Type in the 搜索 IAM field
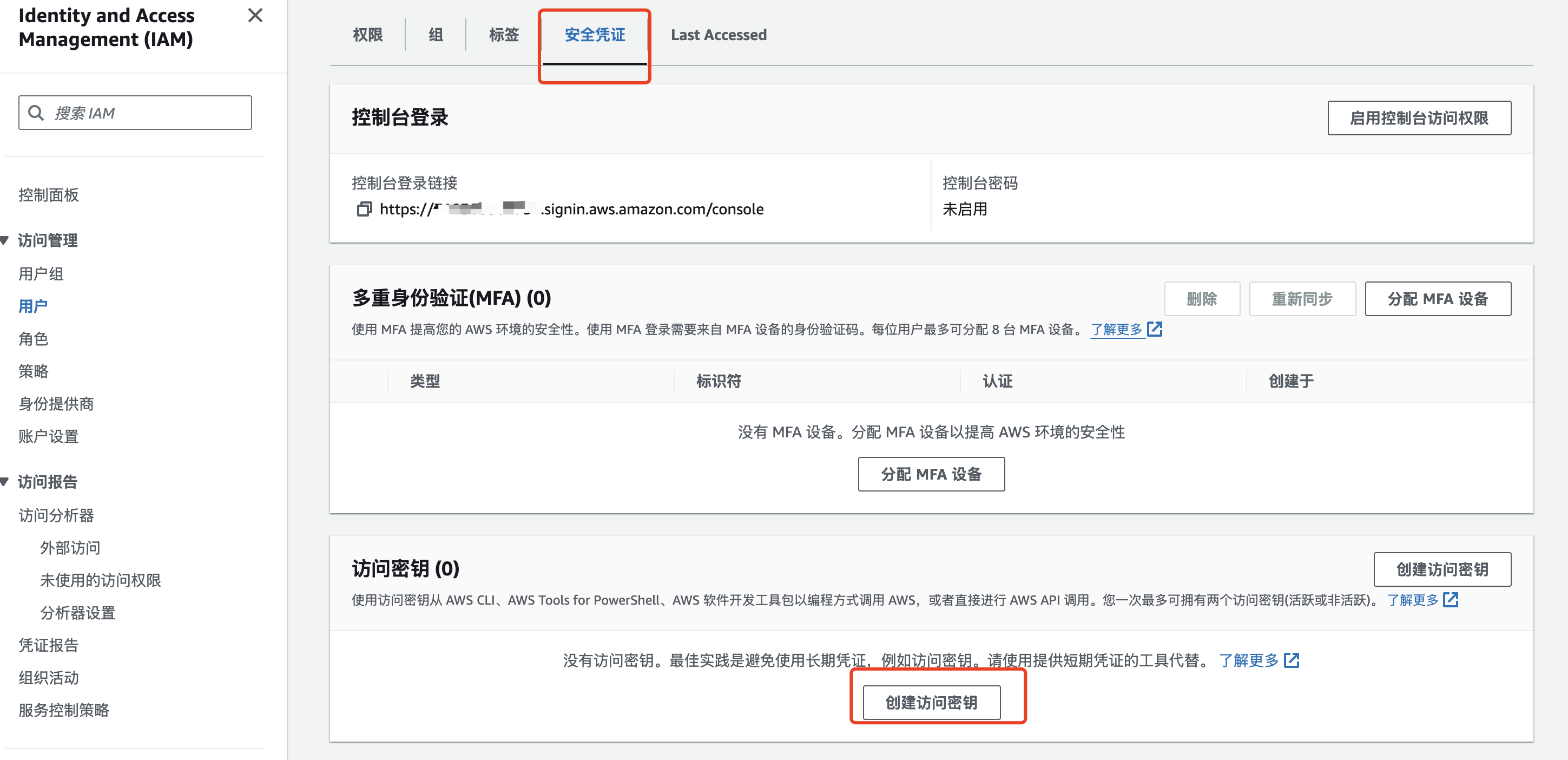The image size is (1568, 760). point(146,113)
